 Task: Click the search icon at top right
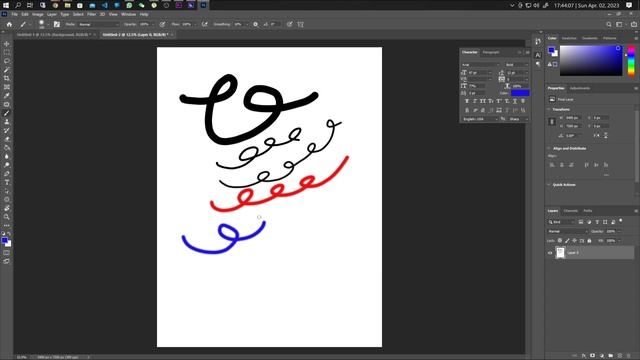[609, 24]
